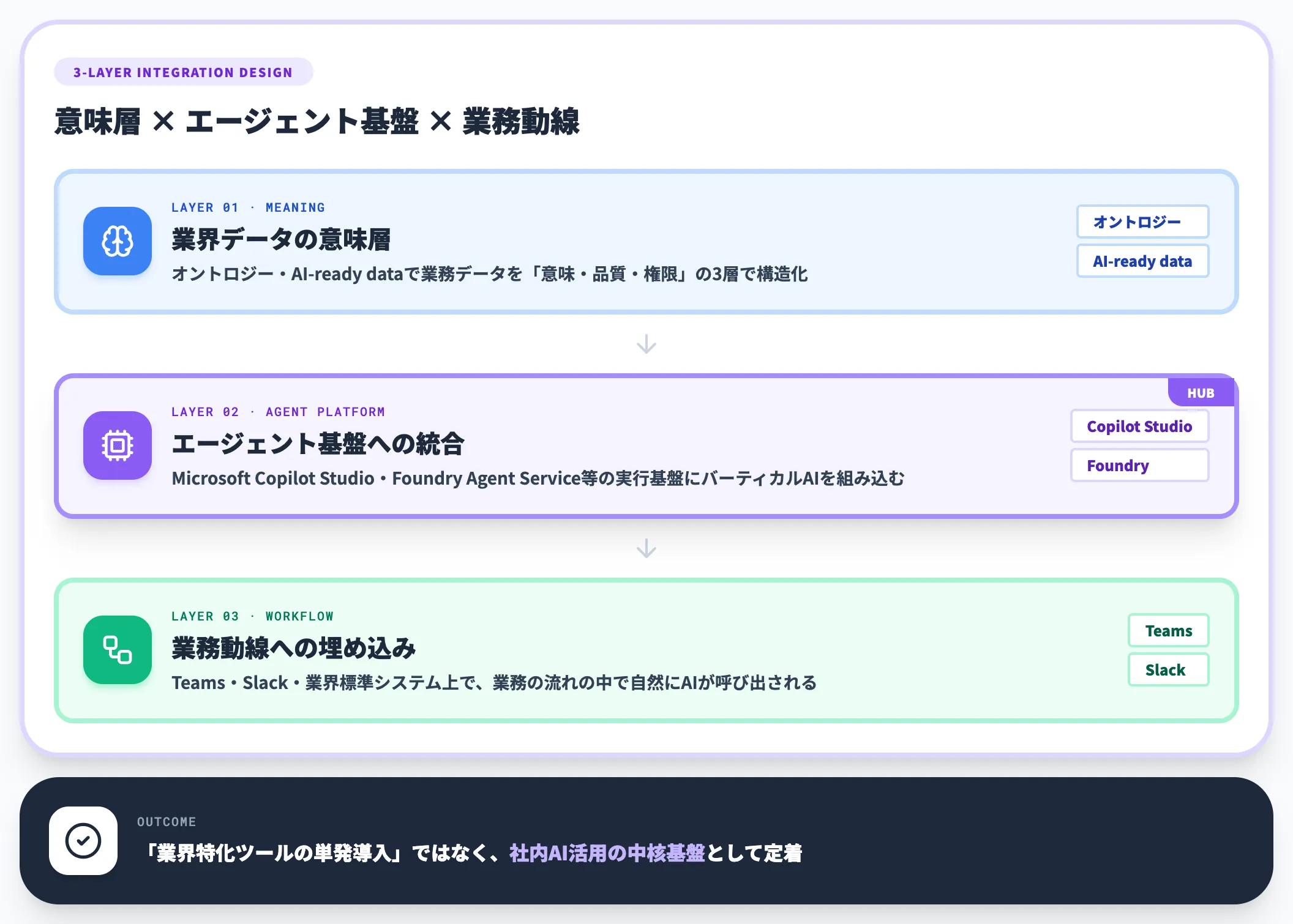Click the 3-LAYER INTEGRATION DESIGN pill label

(183, 72)
